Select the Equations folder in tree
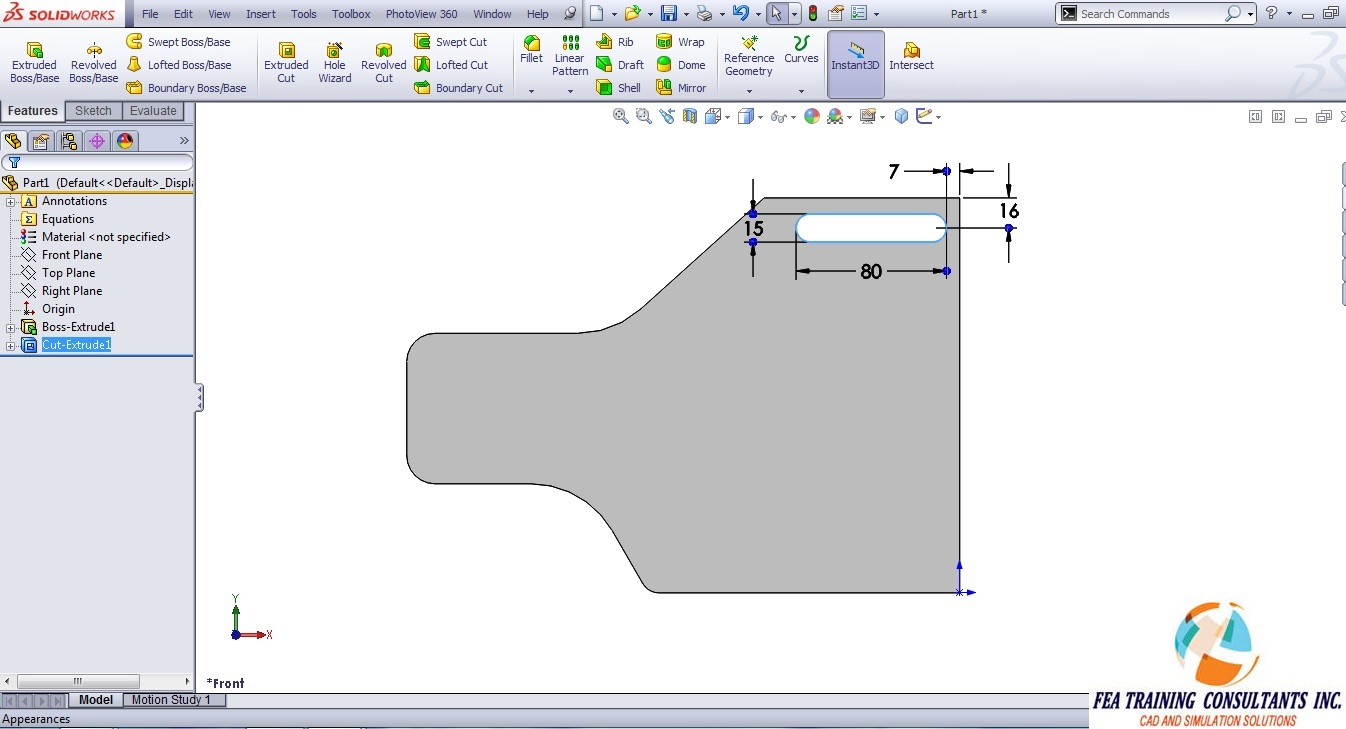 [68, 219]
